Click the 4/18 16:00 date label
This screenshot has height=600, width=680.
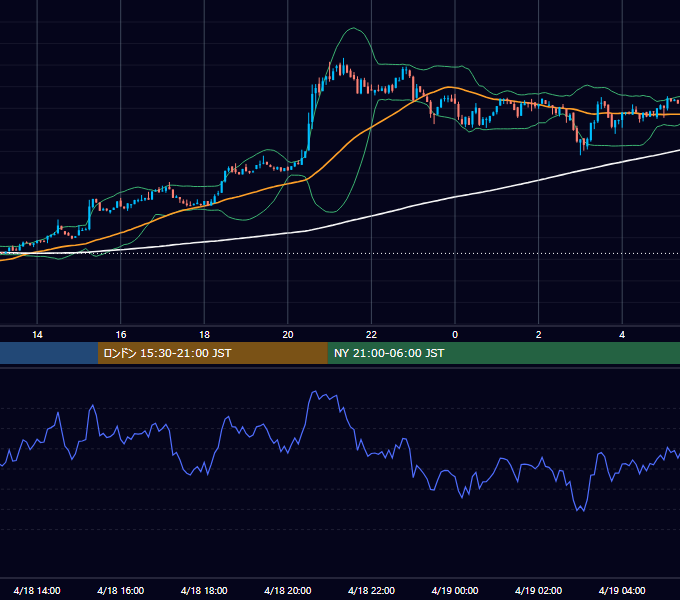click(x=121, y=590)
